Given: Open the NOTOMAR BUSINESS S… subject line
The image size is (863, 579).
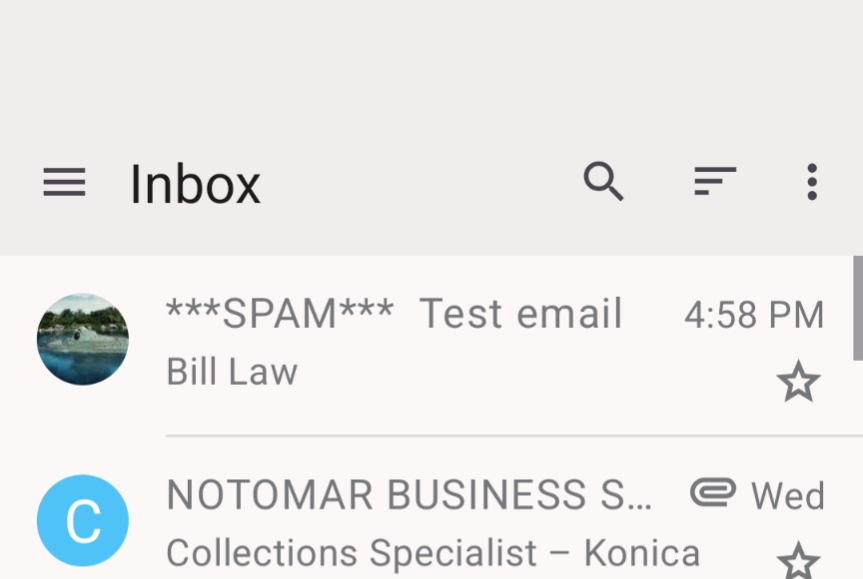Looking at the screenshot, I should point(410,495).
